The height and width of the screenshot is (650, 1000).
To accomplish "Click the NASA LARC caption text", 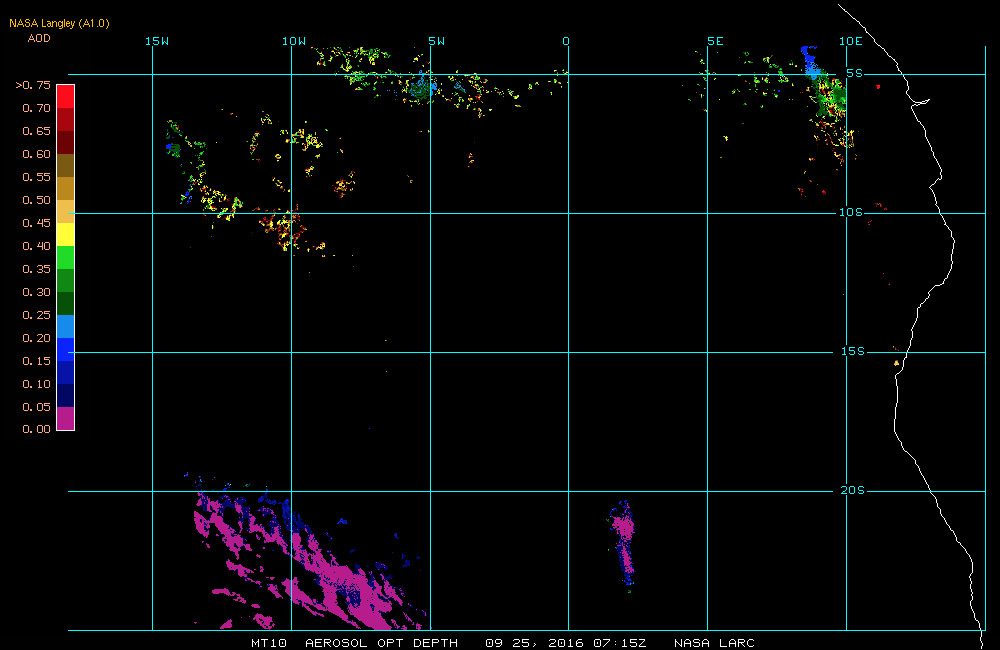I will tap(714, 643).
